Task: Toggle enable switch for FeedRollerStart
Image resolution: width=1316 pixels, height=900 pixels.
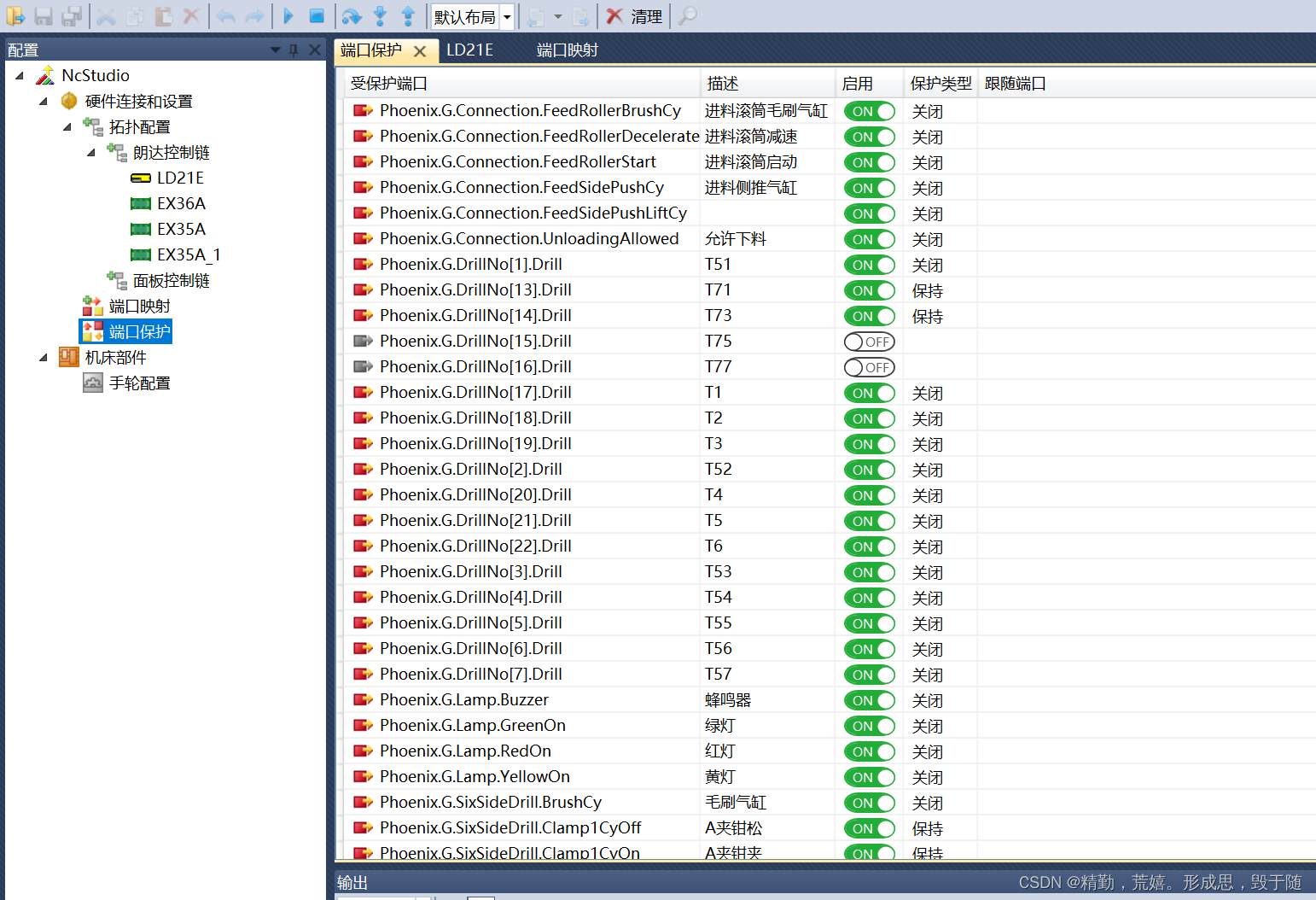Action: tap(869, 162)
